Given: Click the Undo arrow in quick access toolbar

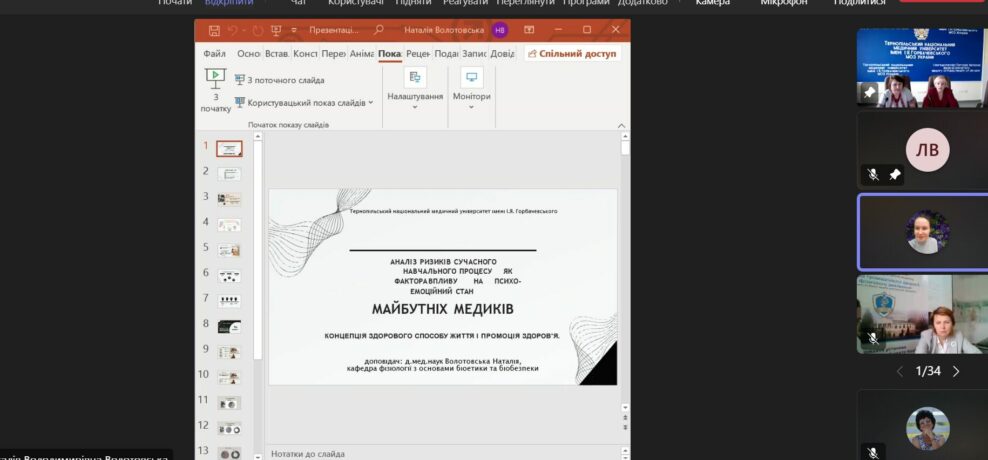Looking at the screenshot, I should [x=234, y=30].
